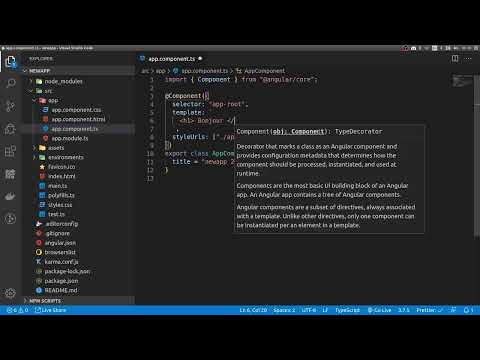This screenshot has width=480, height=360.
Task: Open the Explorer view in activity bar
Action: pyautogui.click(x=11, y=62)
